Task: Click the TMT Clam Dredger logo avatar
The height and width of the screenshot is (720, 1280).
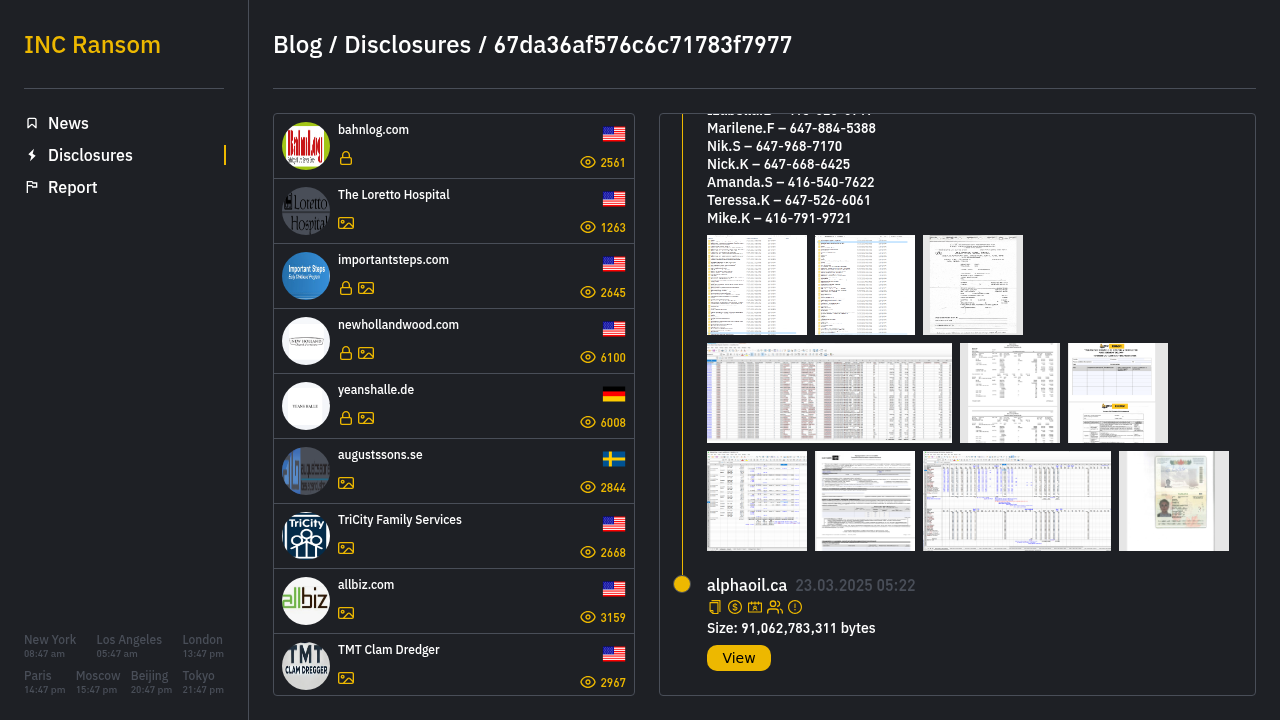Action: tap(306, 666)
